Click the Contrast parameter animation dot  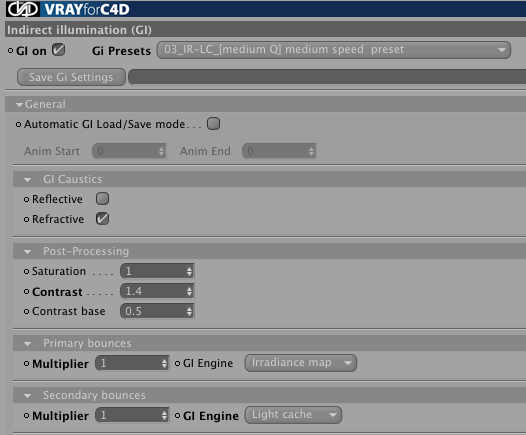[x=27, y=292]
